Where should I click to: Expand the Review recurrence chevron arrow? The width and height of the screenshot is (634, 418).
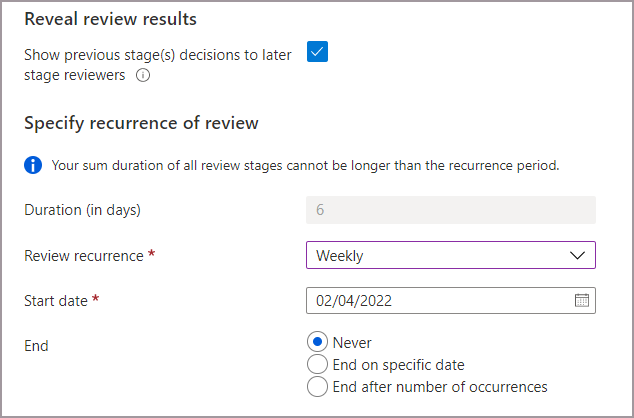click(577, 255)
